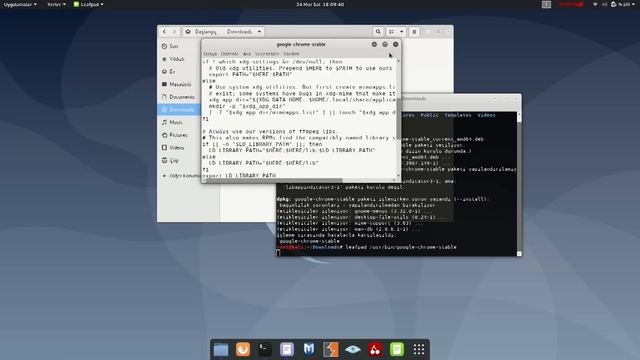Viewport: 640px width, 360px height.
Task: Search in the Files window
Action: tap(378, 31)
